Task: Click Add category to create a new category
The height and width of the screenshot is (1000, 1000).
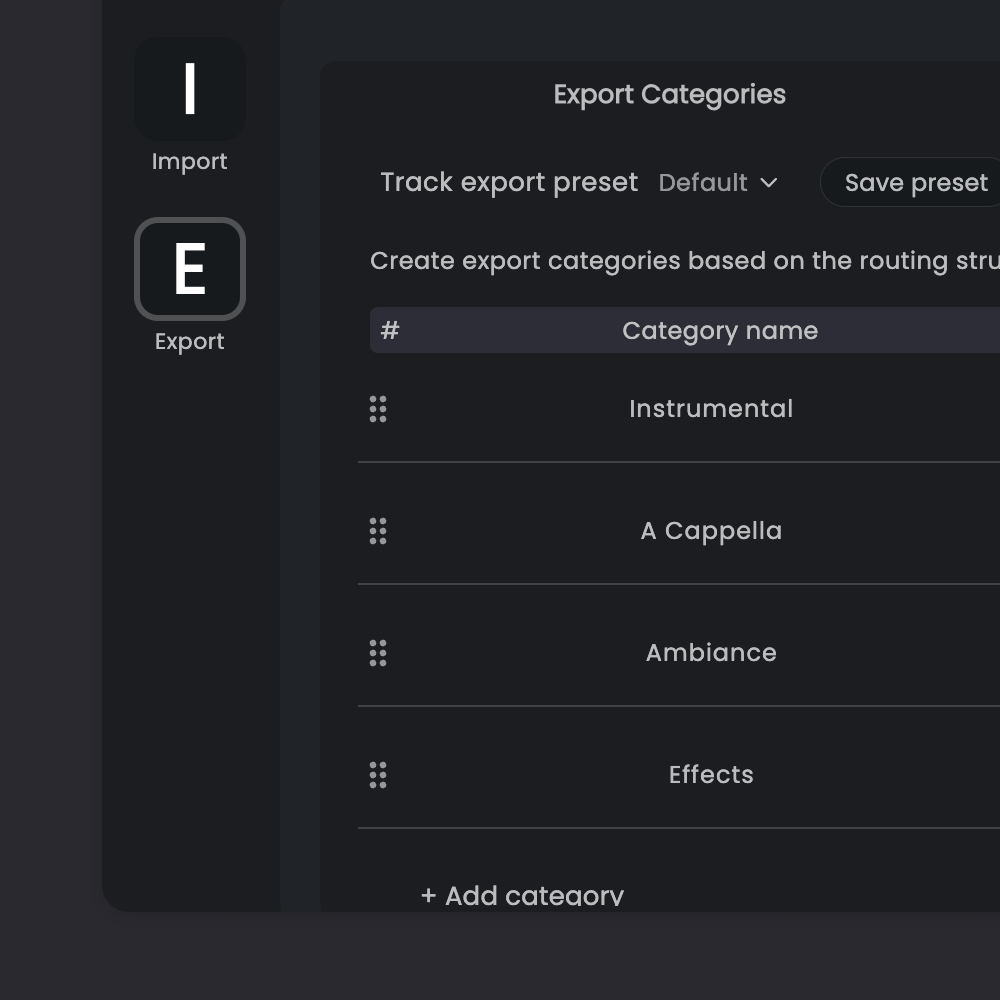Action: pyautogui.click(x=521, y=895)
